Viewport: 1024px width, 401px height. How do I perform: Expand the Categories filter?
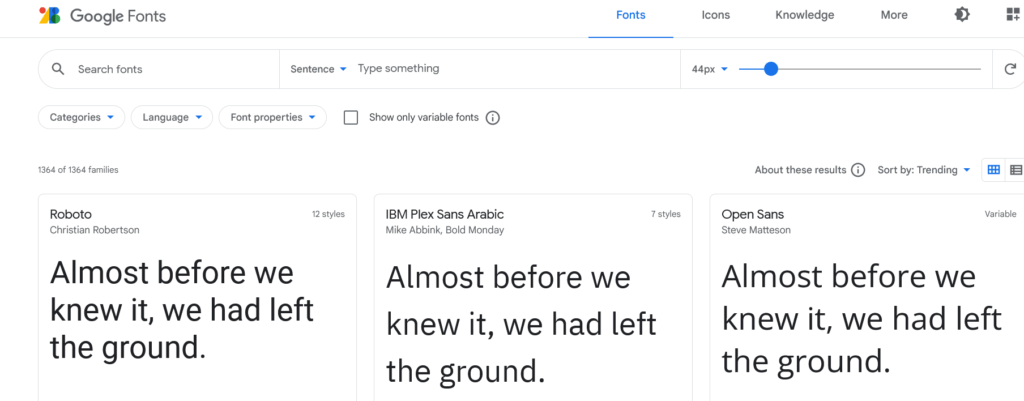[x=82, y=118]
